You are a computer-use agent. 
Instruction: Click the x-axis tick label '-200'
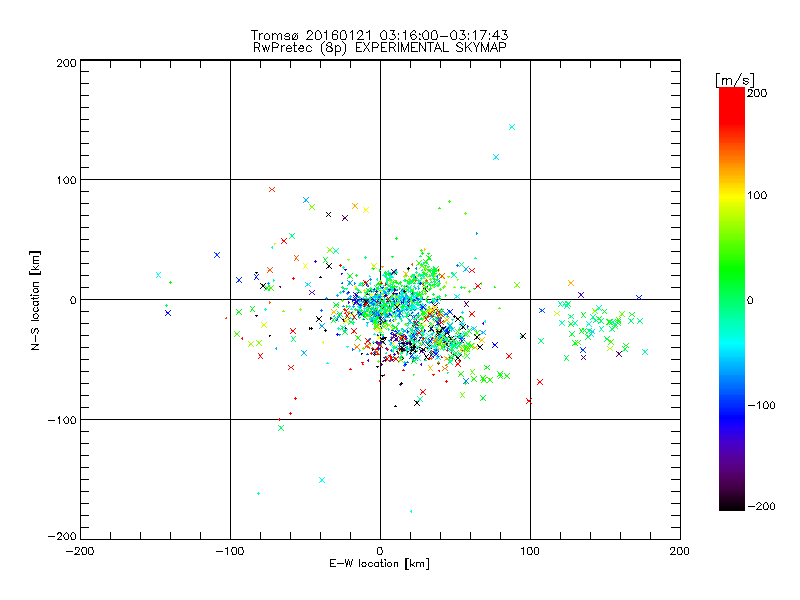(80, 551)
